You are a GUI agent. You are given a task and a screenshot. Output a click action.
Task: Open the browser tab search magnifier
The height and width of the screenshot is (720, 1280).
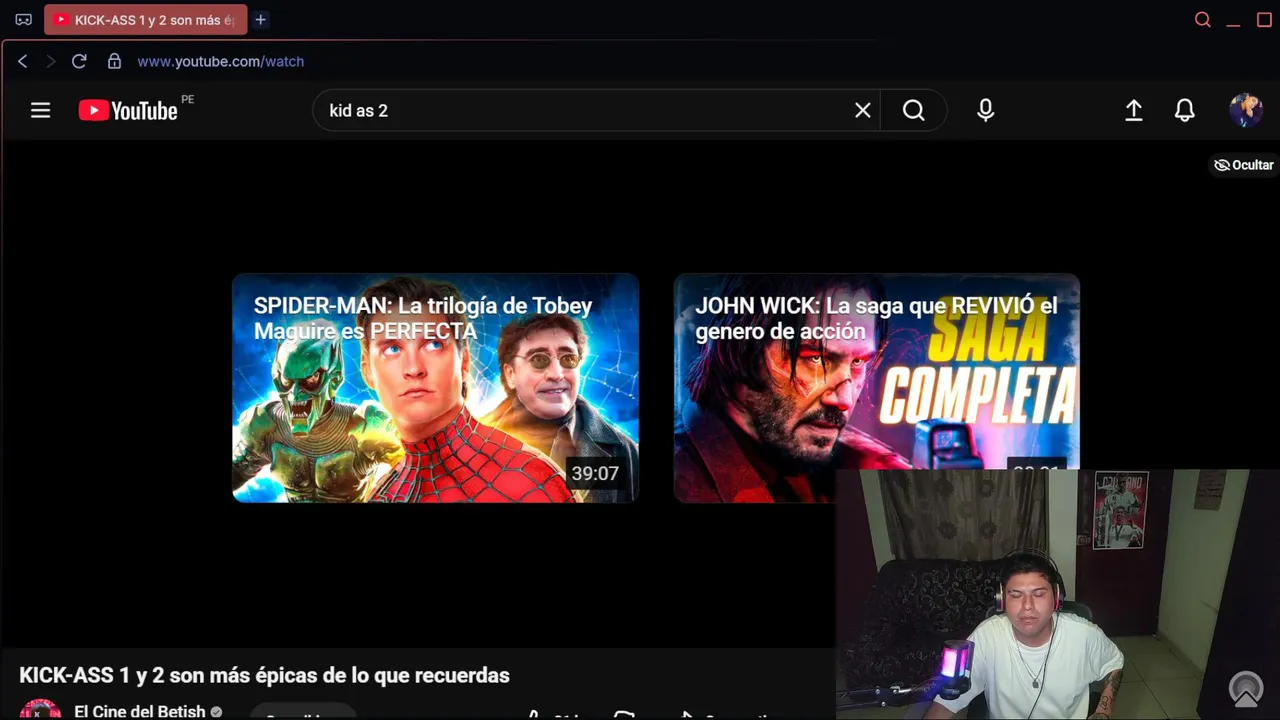(1203, 20)
